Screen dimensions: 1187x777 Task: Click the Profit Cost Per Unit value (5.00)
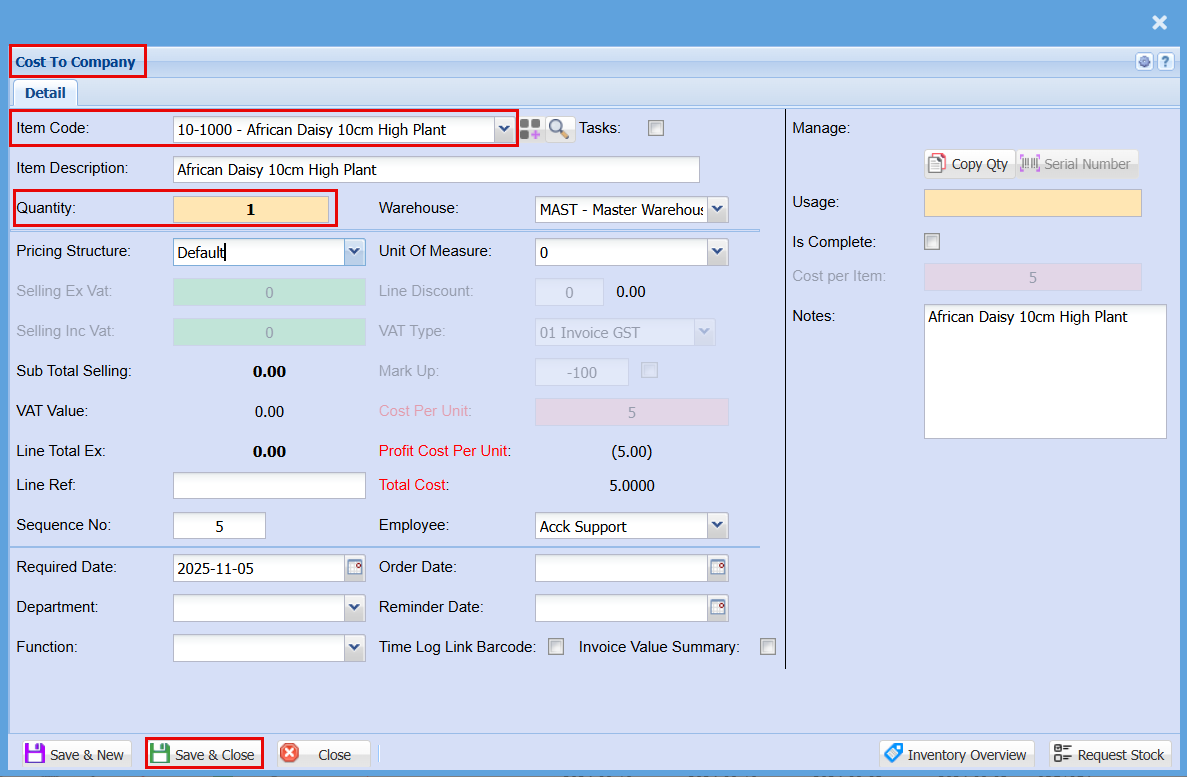[631, 451]
